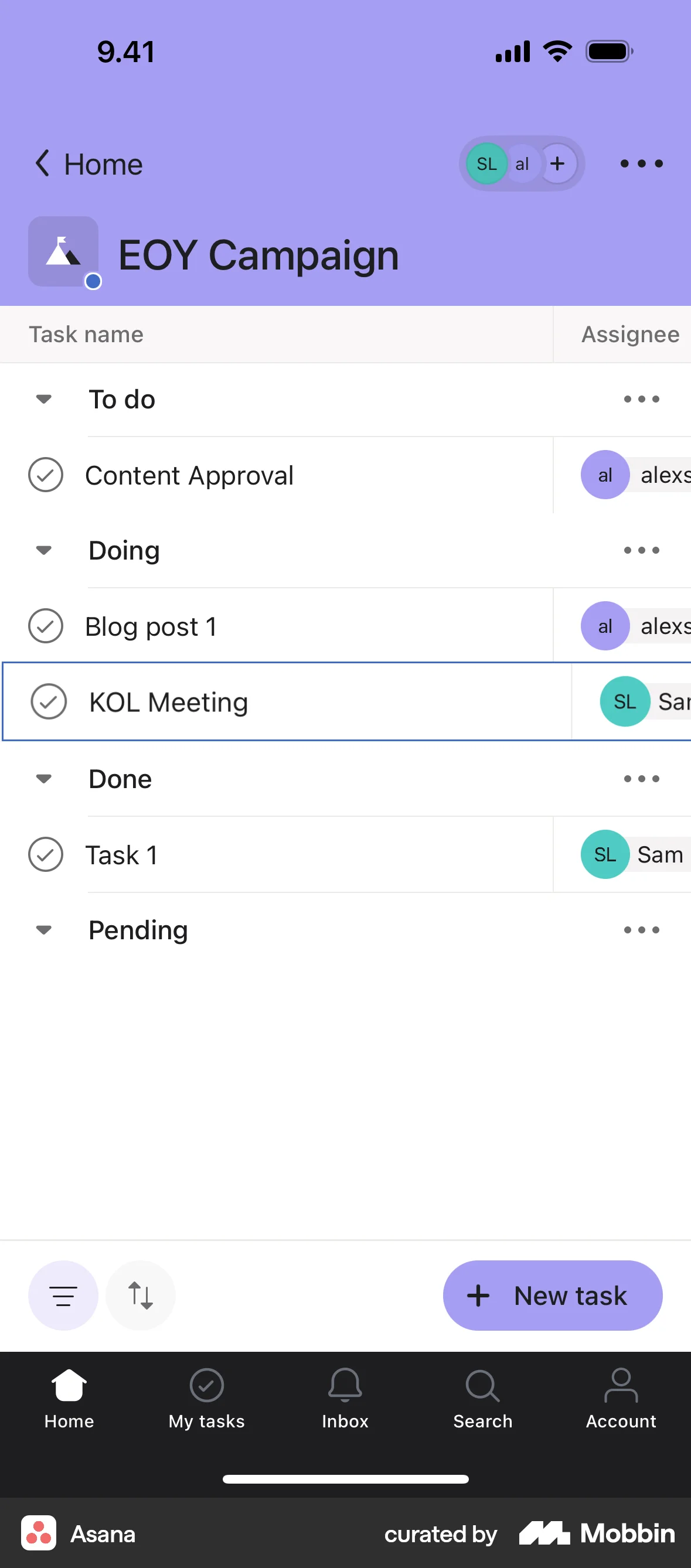
Task: Mark Blog post 1 as complete
Action: coord(45,626)
